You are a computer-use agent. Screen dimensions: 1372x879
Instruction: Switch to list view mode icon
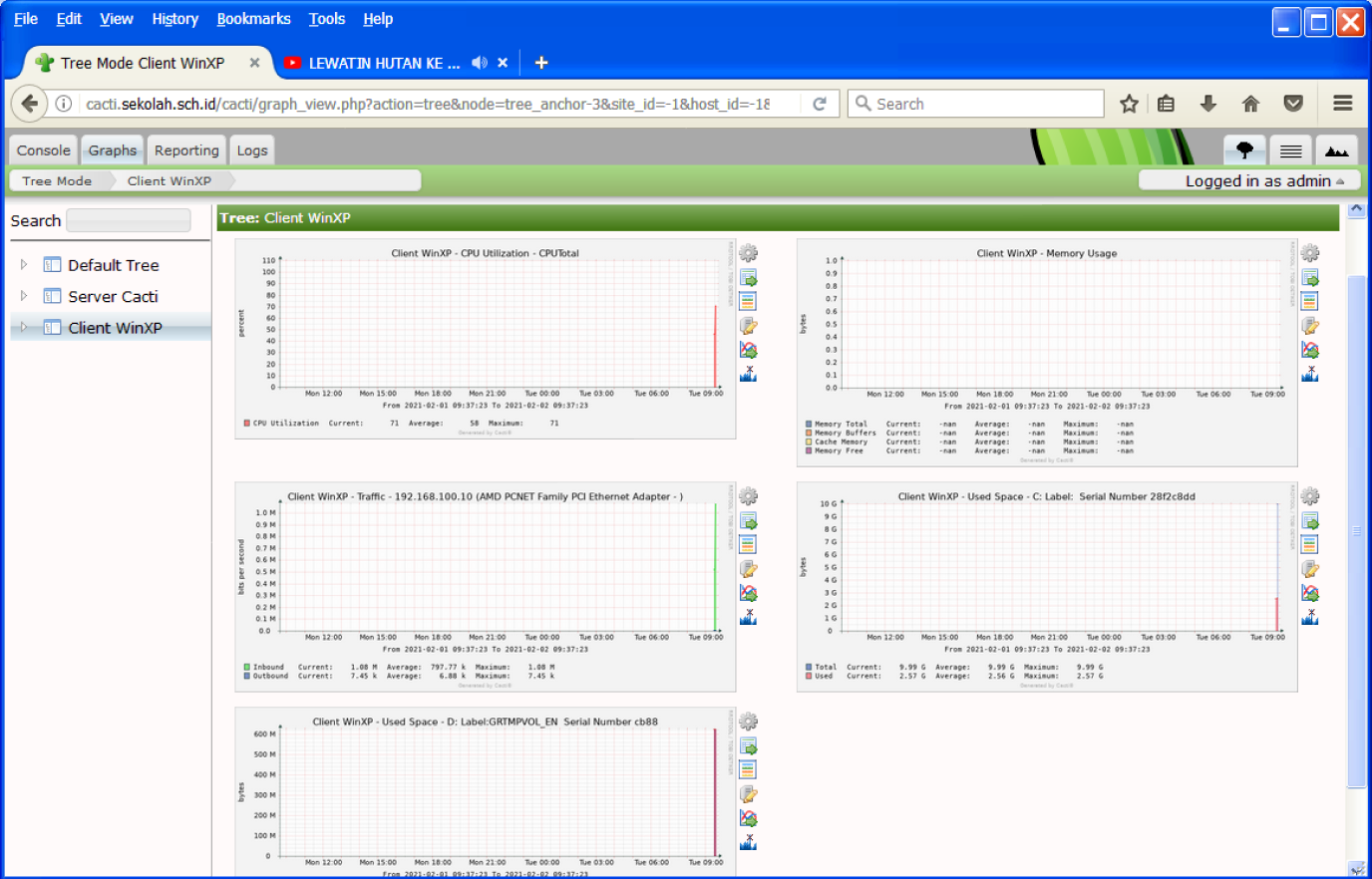(1290, 150)
